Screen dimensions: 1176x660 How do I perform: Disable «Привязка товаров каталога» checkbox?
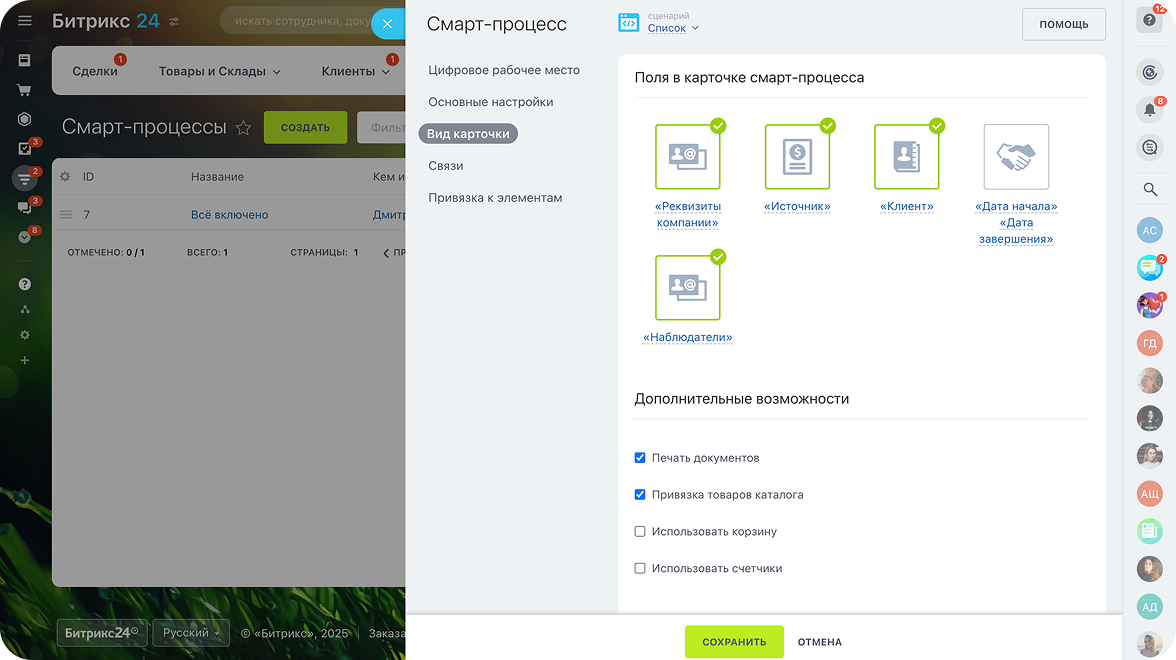[x=640, y=495]
